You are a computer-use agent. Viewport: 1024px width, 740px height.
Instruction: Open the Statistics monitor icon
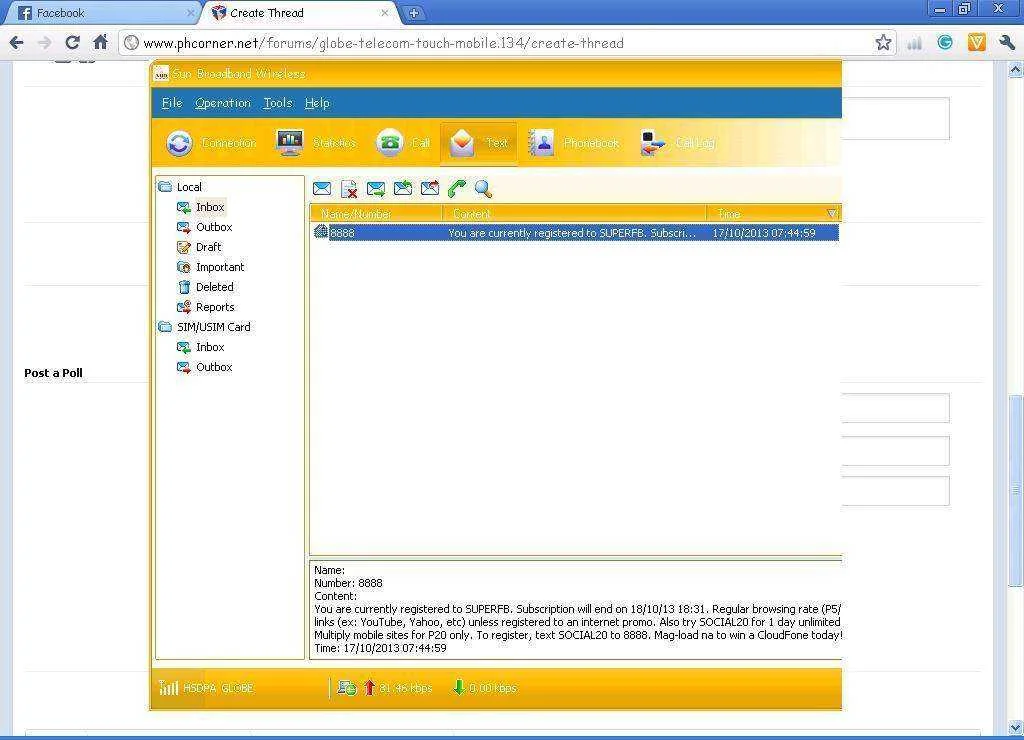click(289, 142)
